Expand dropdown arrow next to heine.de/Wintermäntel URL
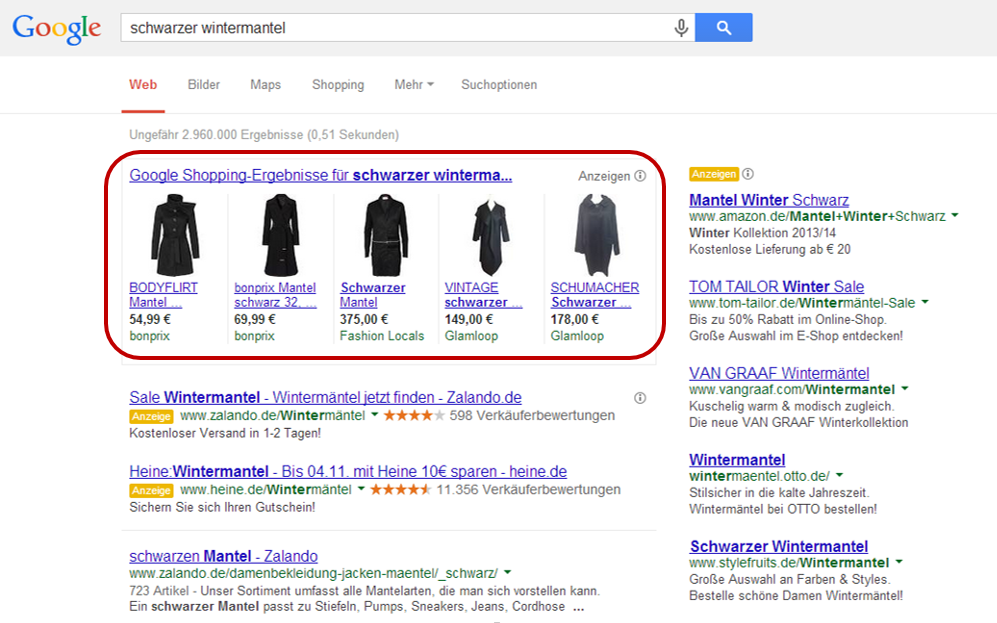Image resolution: width=997 pixels, height=623 pixels. [361, 490]
